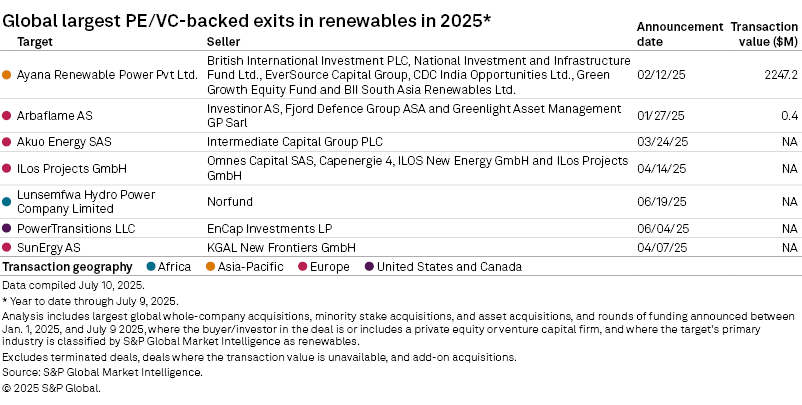Click the Norfund seller cell
Screen dimensions: 802x405
point(229,201)
